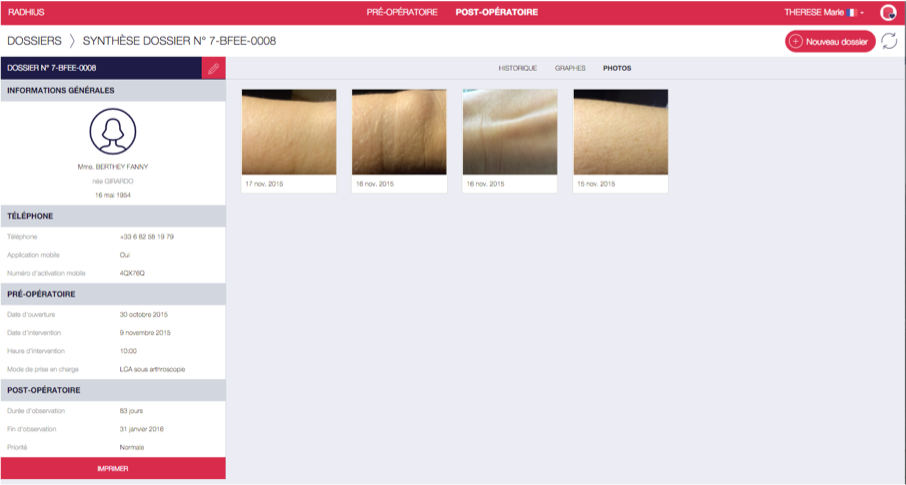Click the opening date 30 octobre 2015
Image resolution: width=906 pixels, height=485 pixels.
[x=144, y=315]
